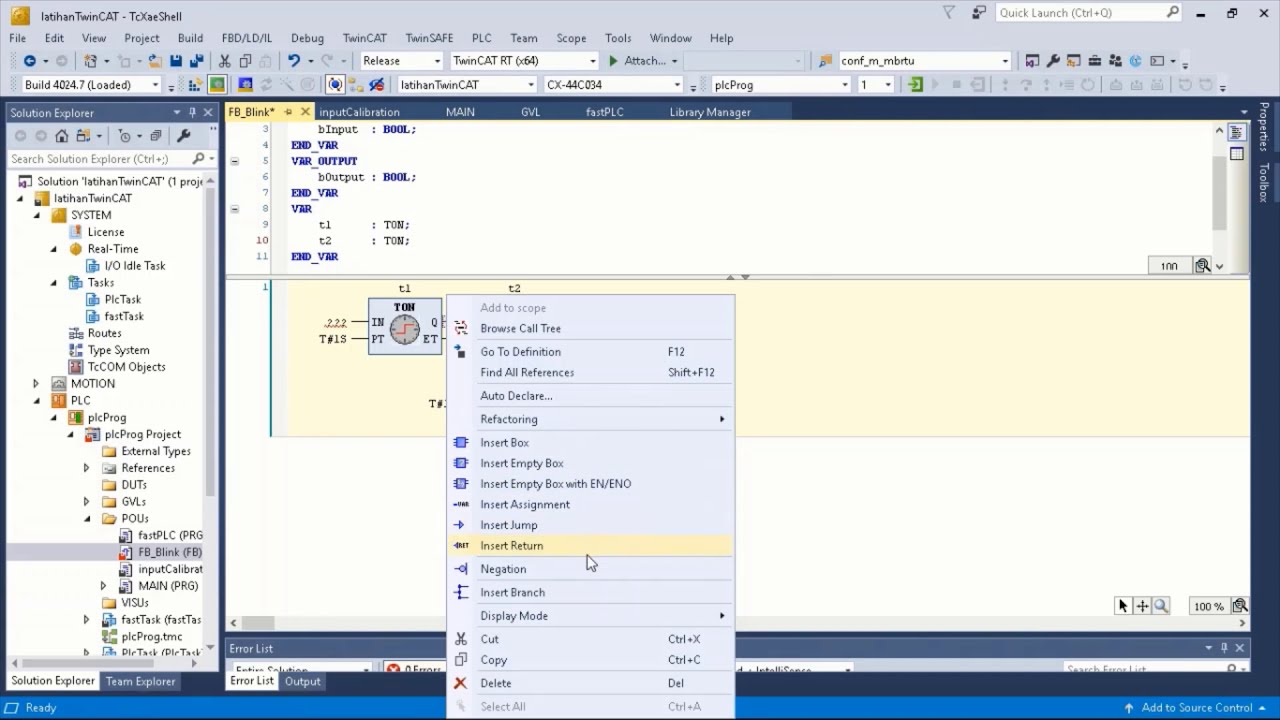
Task: Open the Release configuration dropdown
Action: pos(401,61)
